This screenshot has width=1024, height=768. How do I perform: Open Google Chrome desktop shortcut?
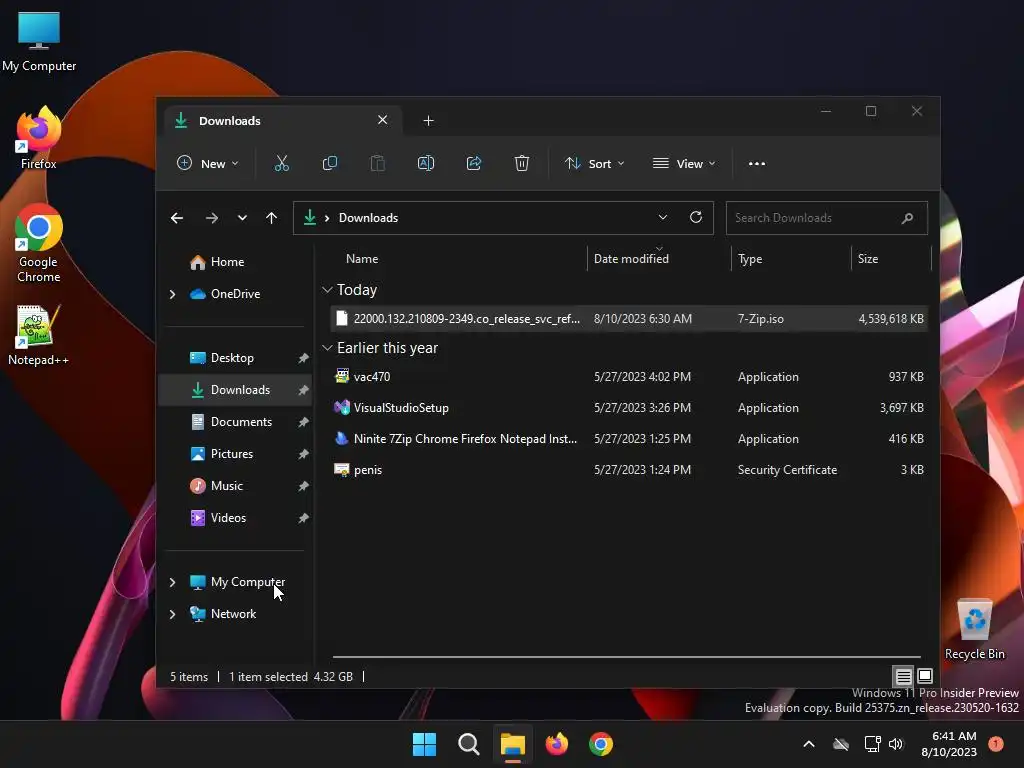point(39,243)
